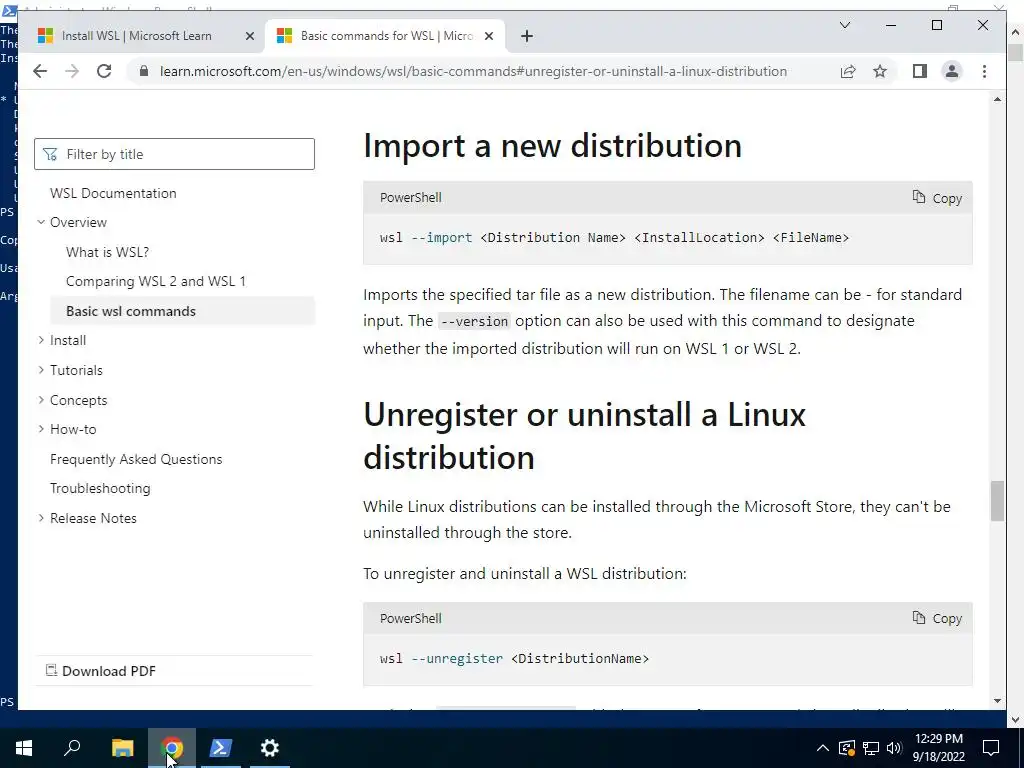Open Settings from the taskbar gear

point(270,748)
